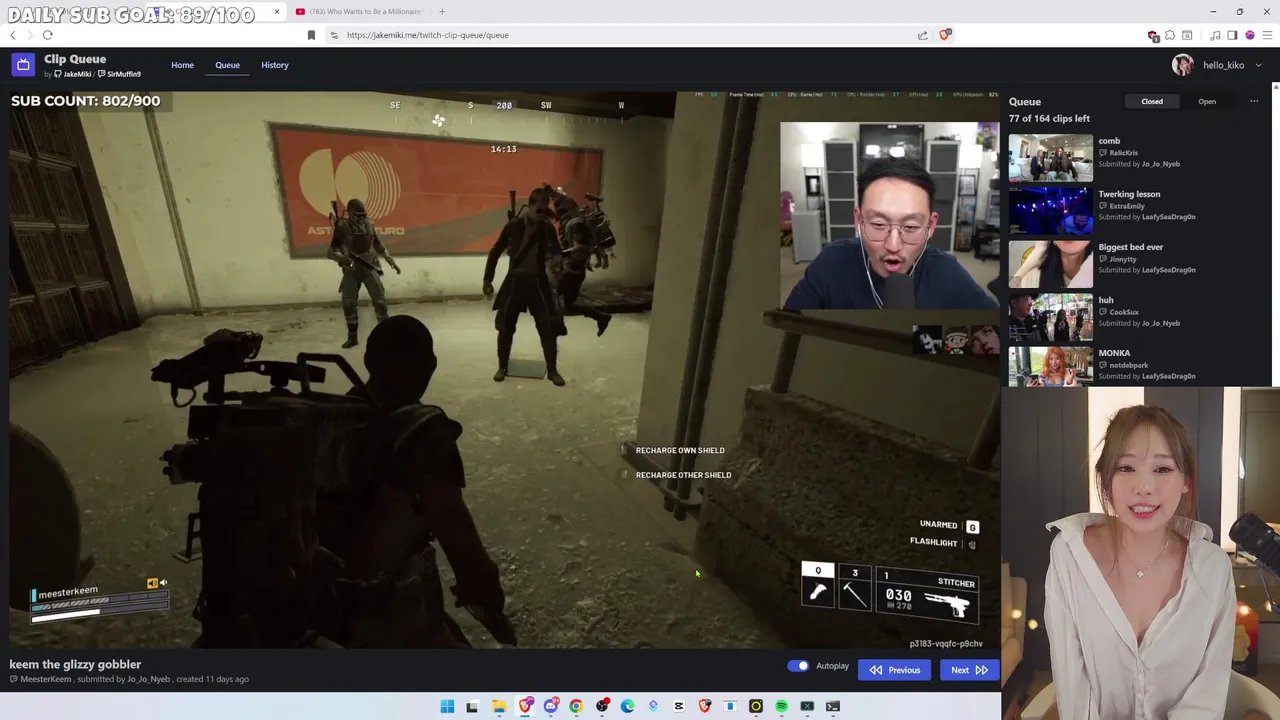Click the 'Biggest bed ever' clip title
The image size is (1280, 720).
1131,247
